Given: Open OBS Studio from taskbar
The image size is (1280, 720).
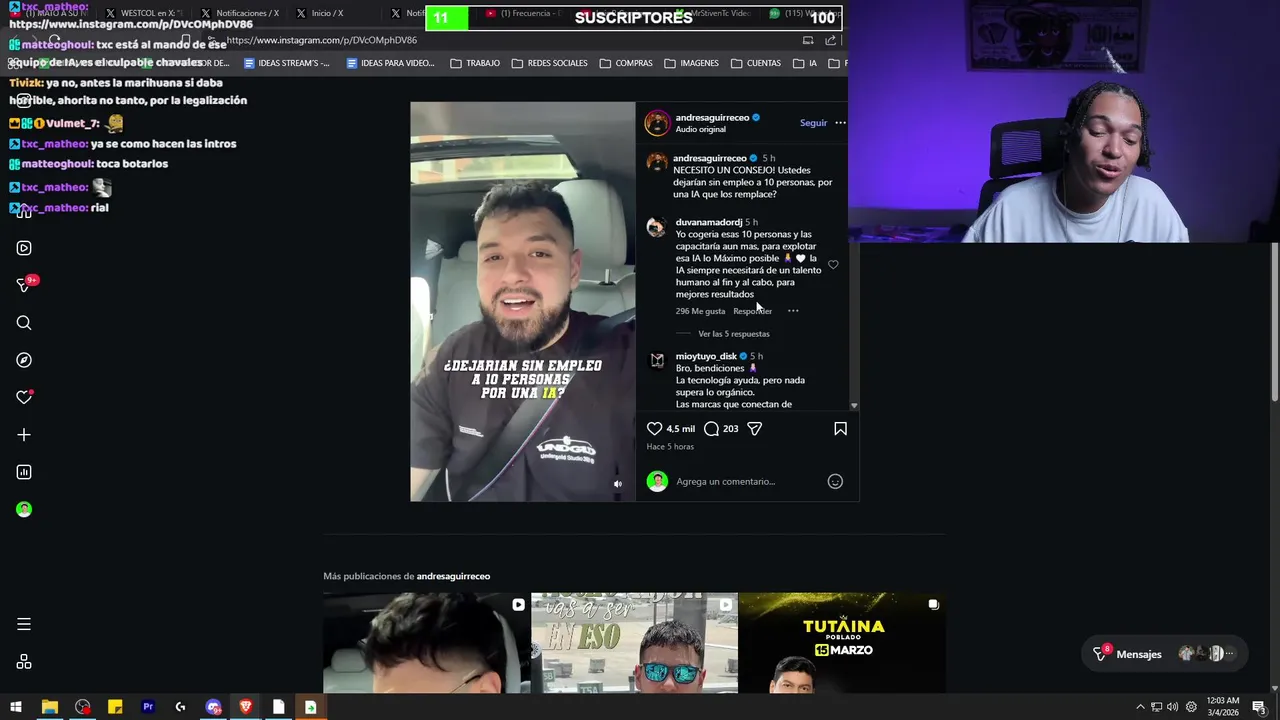Looking at the screenshot, I should [82, 707].
